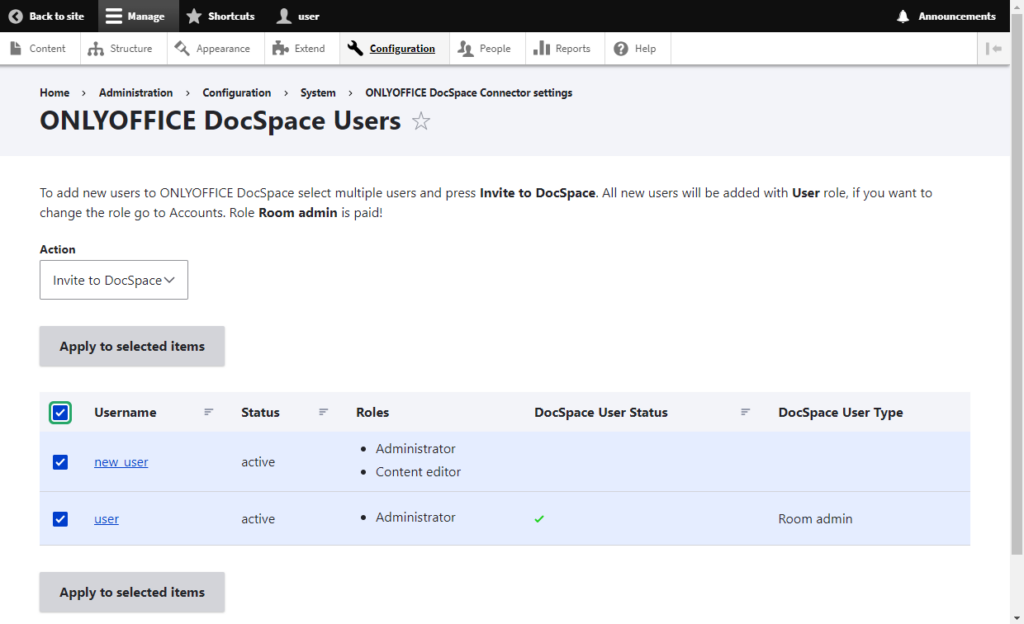The width and height of the screenshot is (1024, 624).
Task: Sort the table by Username column
Action: click(209, 412)
